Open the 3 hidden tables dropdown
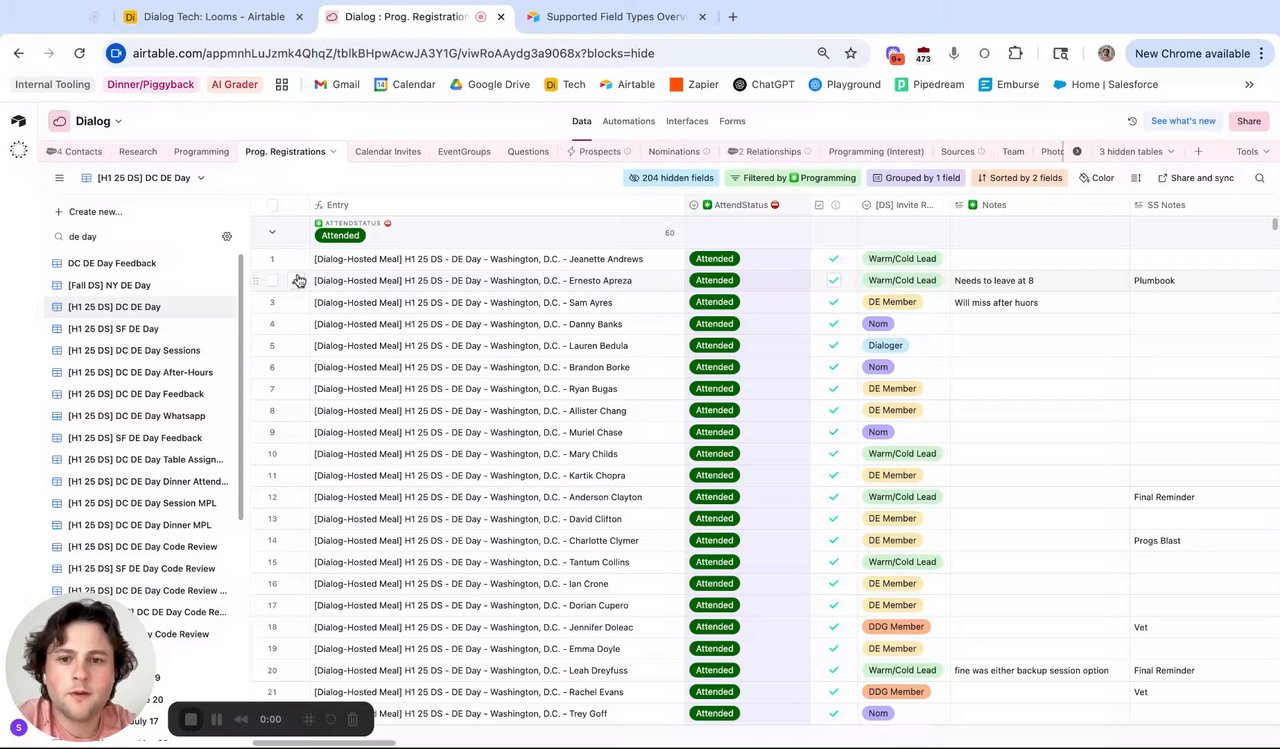 pyautogui.click(x=1137, y=151)
